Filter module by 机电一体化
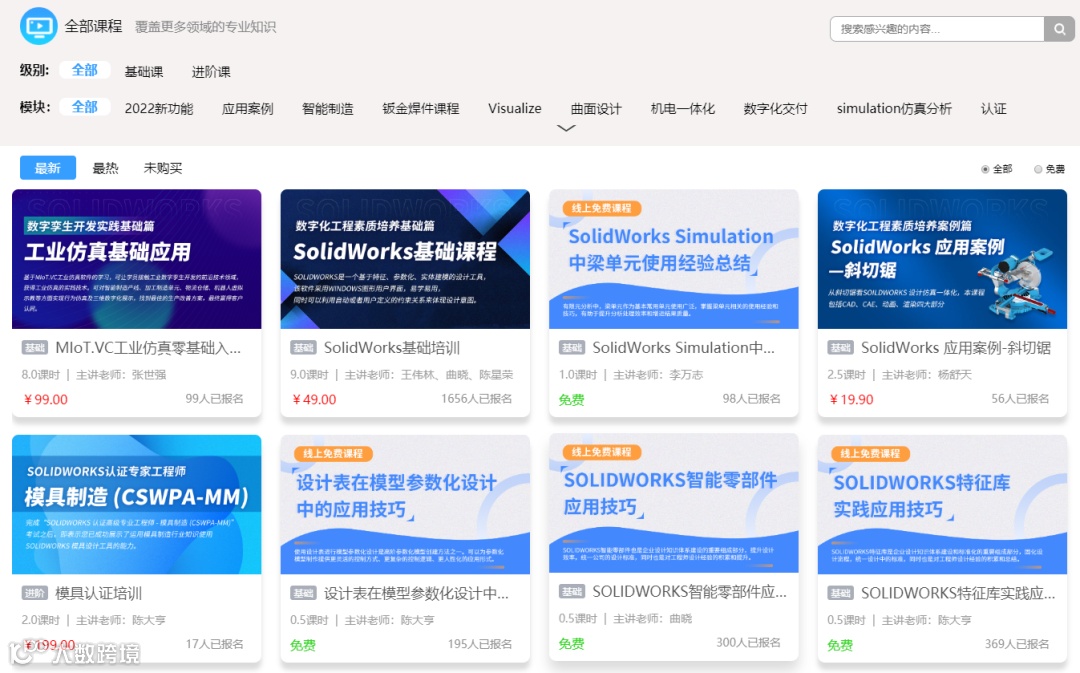The height and width of the screenshot is (673, 1080). pos(683,109)
